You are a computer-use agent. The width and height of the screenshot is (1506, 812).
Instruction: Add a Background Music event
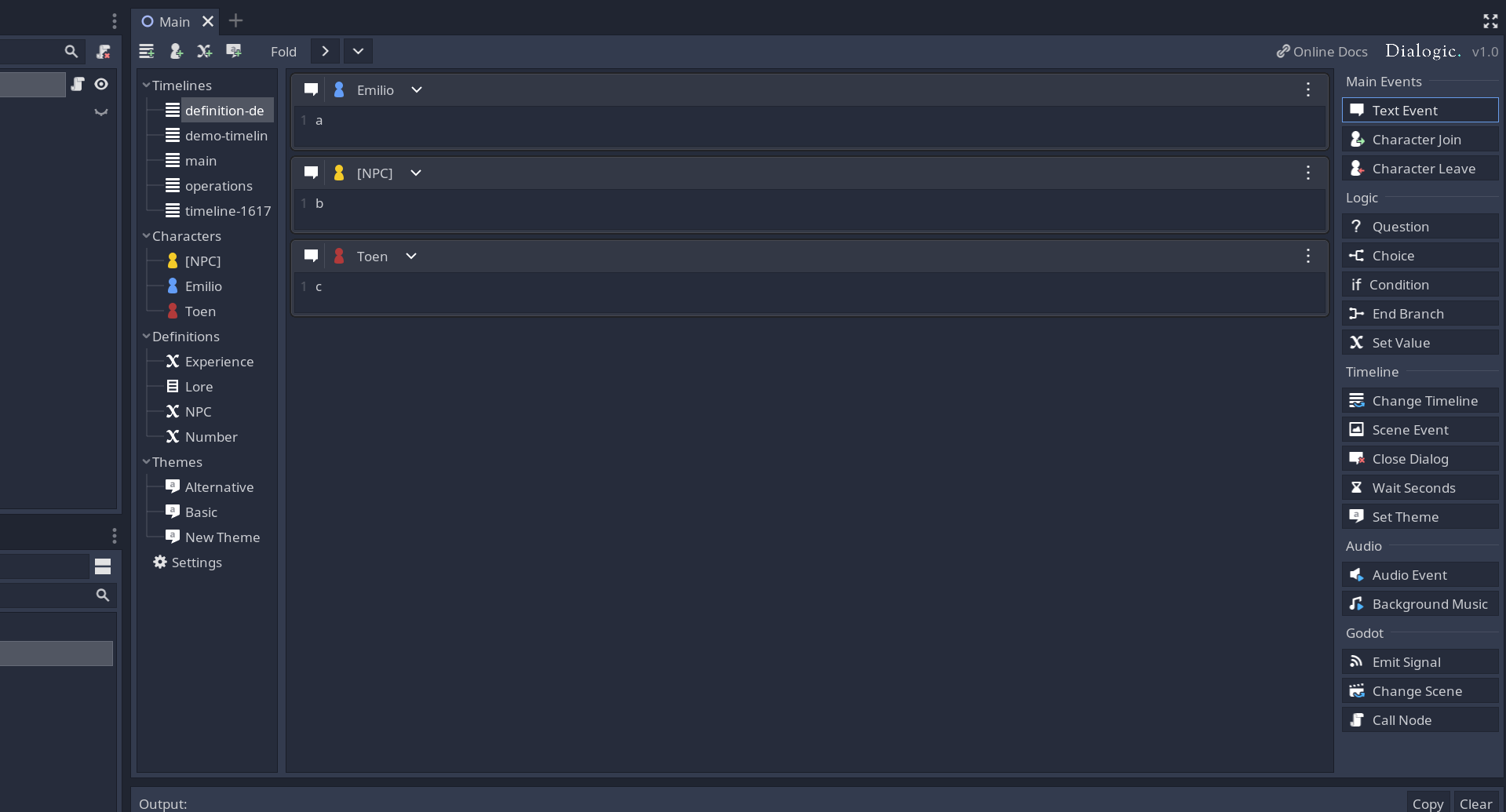tap(1420, 604)
